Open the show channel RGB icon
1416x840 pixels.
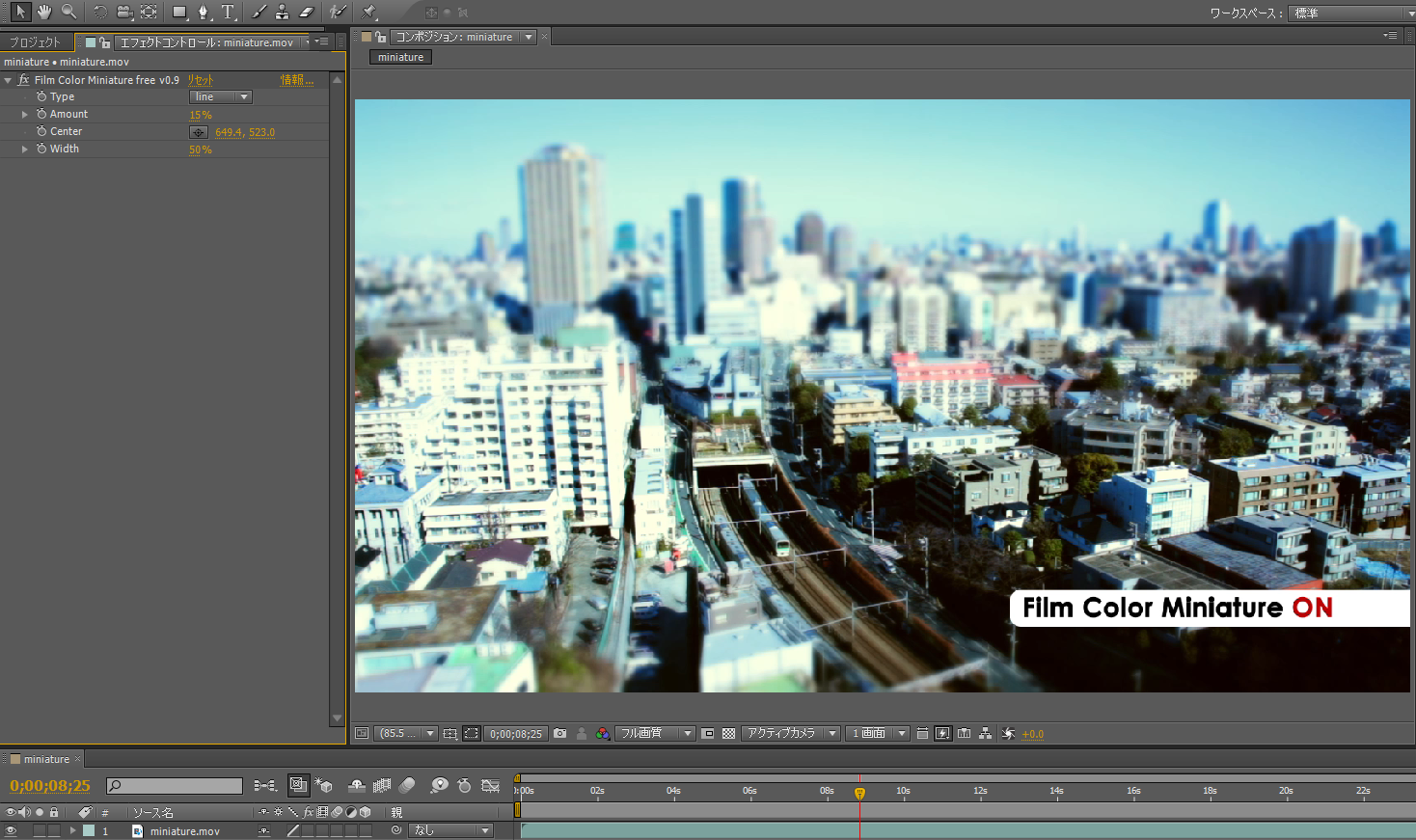(x=603, y=734)
